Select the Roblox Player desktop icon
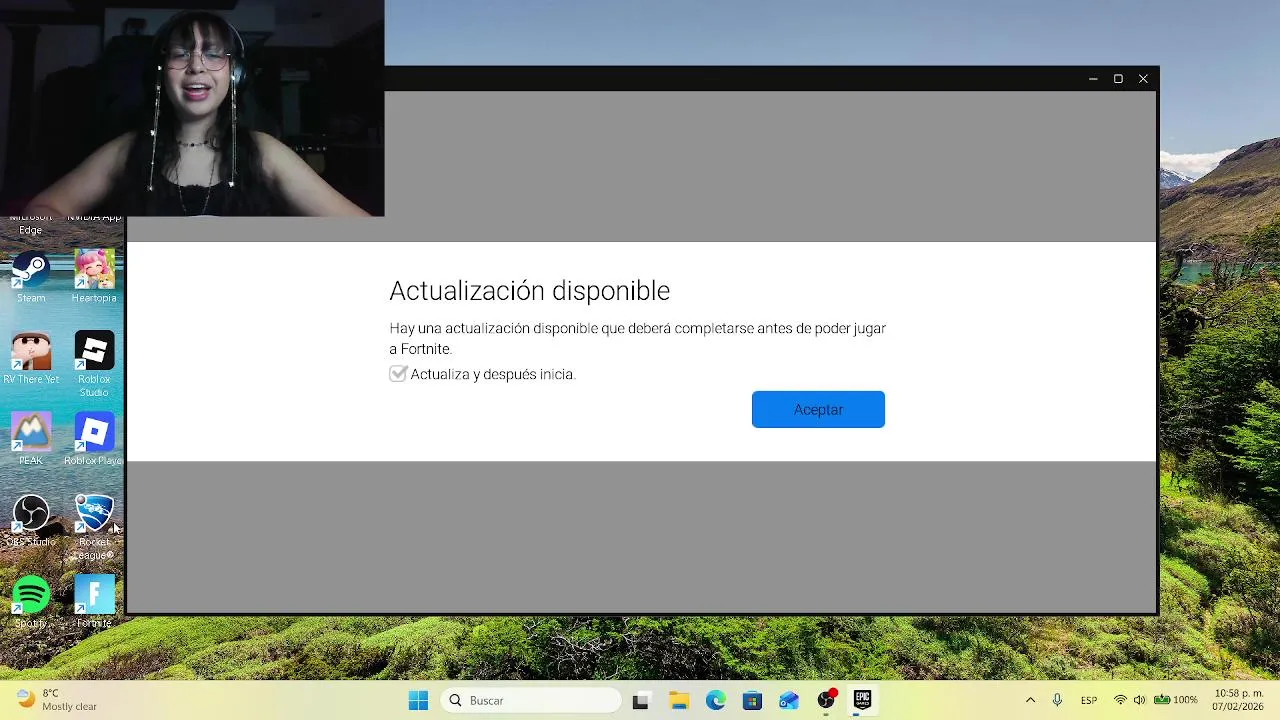 tap(94, 439)
